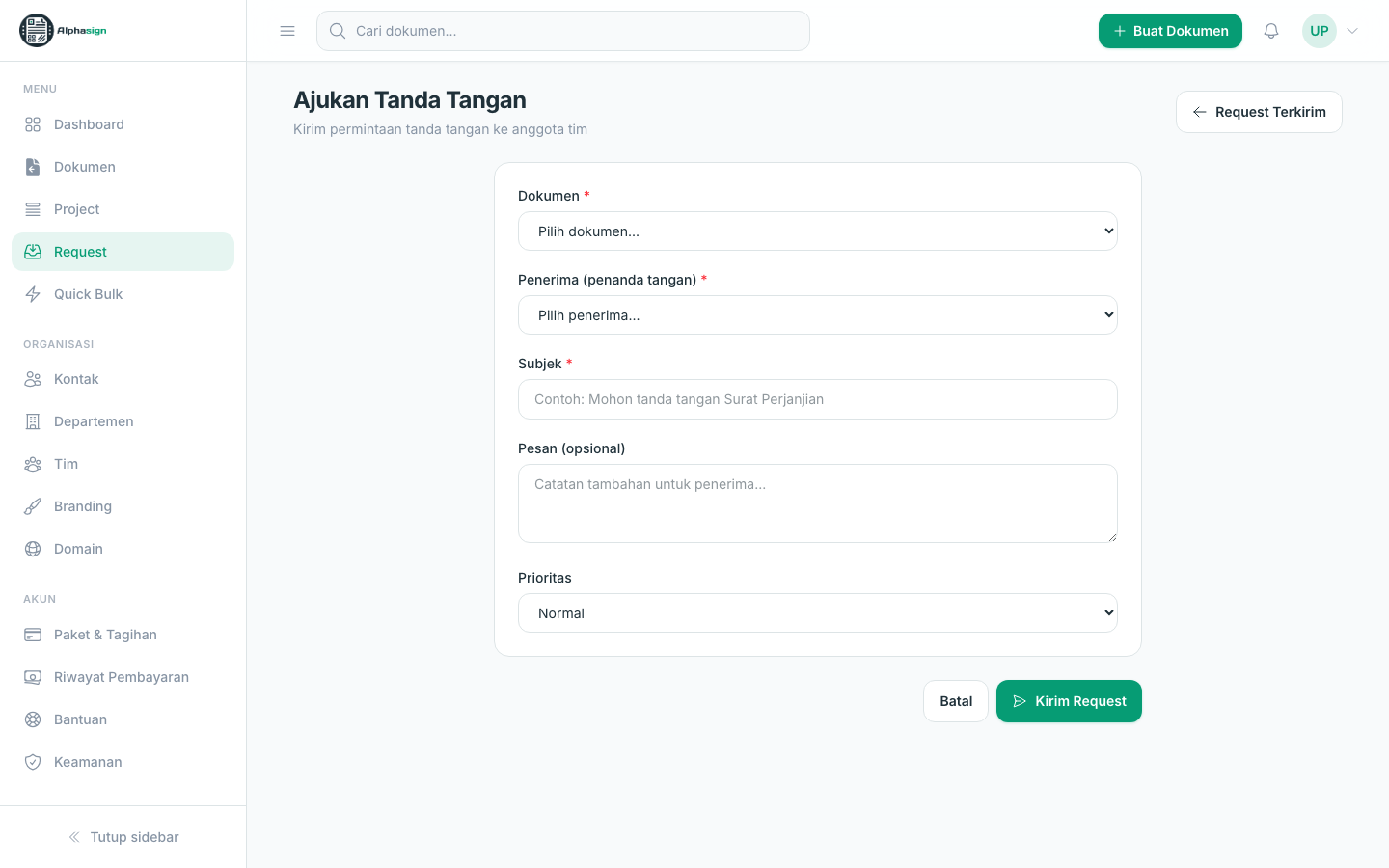
Task: Open the Bantuan page
Action: click(x=123, y=719)
